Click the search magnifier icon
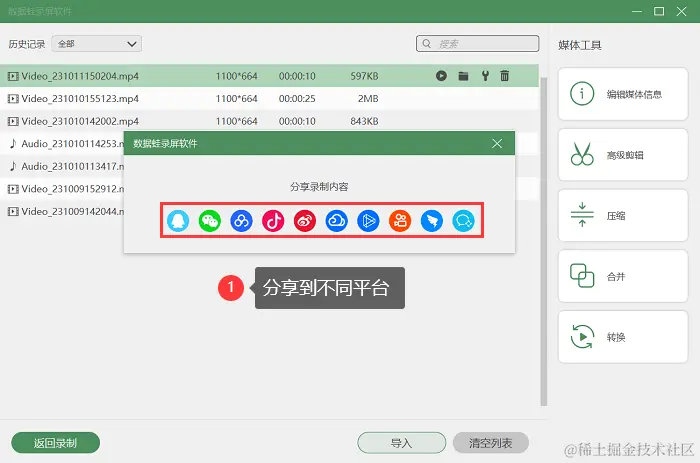This screenshot has height=463, width=700. pos(427,43)
